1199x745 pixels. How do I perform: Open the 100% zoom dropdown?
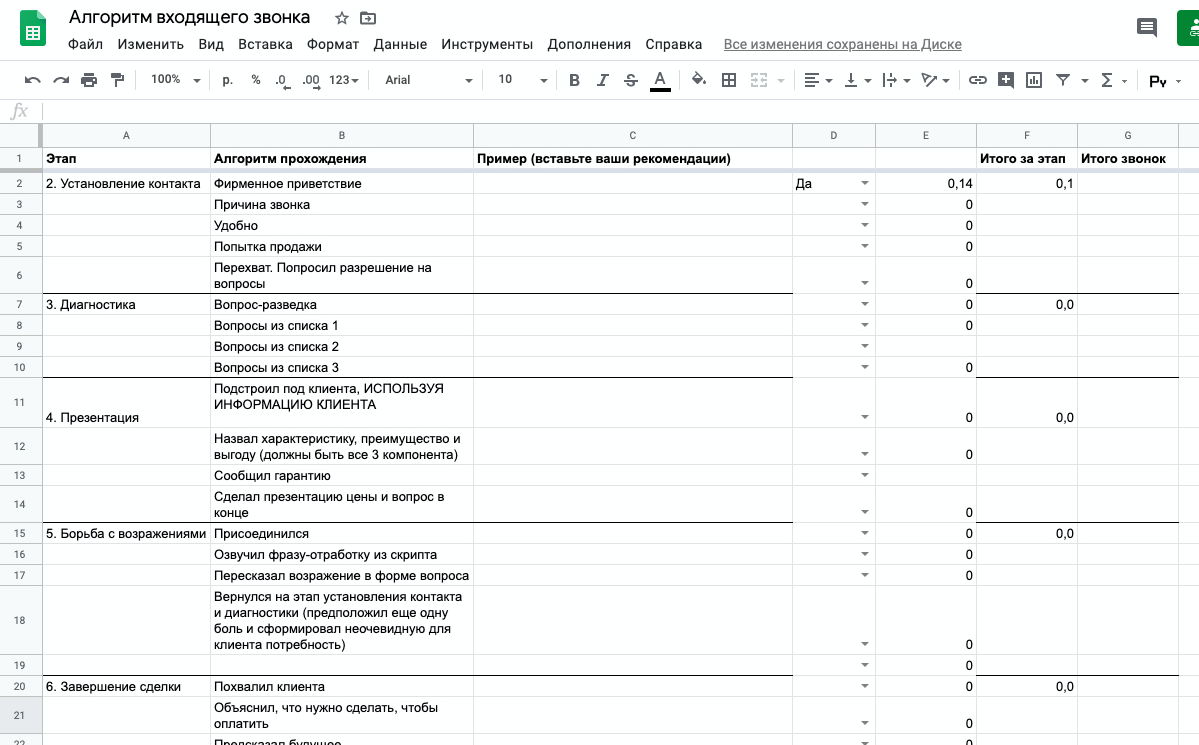175,80
